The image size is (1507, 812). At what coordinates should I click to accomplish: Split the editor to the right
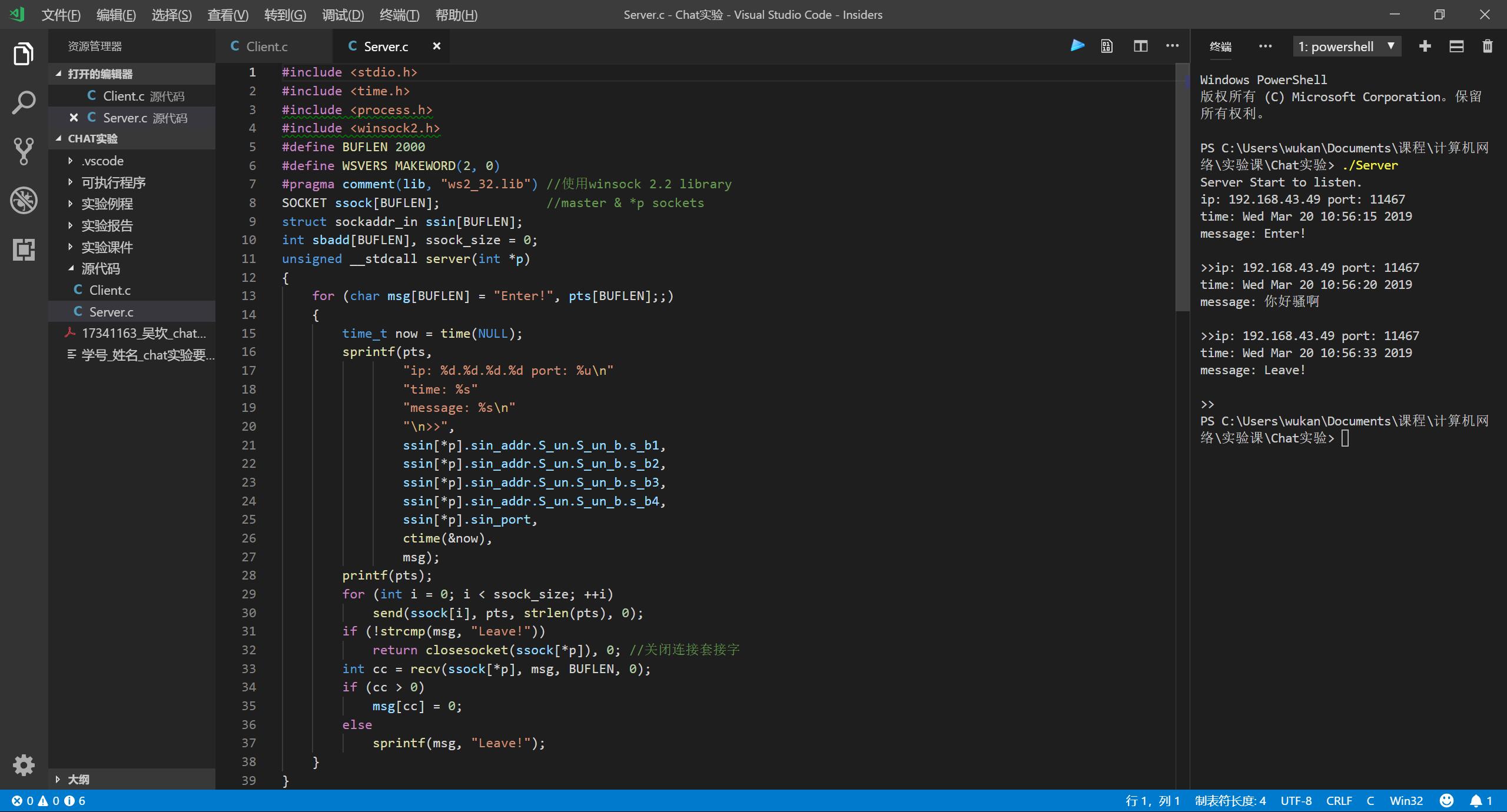click(1140, 46)
